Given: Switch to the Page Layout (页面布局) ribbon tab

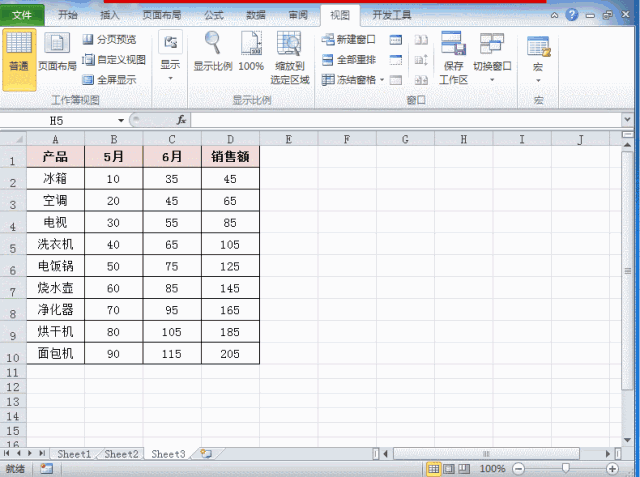Looking at the screenshot, I should (162, 15).
